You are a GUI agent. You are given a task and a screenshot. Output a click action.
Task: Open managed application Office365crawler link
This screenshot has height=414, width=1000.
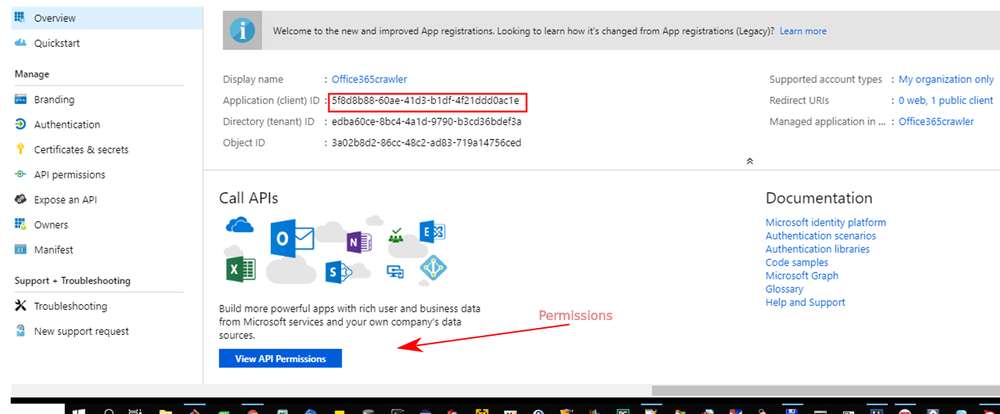(x=936, y=121)
